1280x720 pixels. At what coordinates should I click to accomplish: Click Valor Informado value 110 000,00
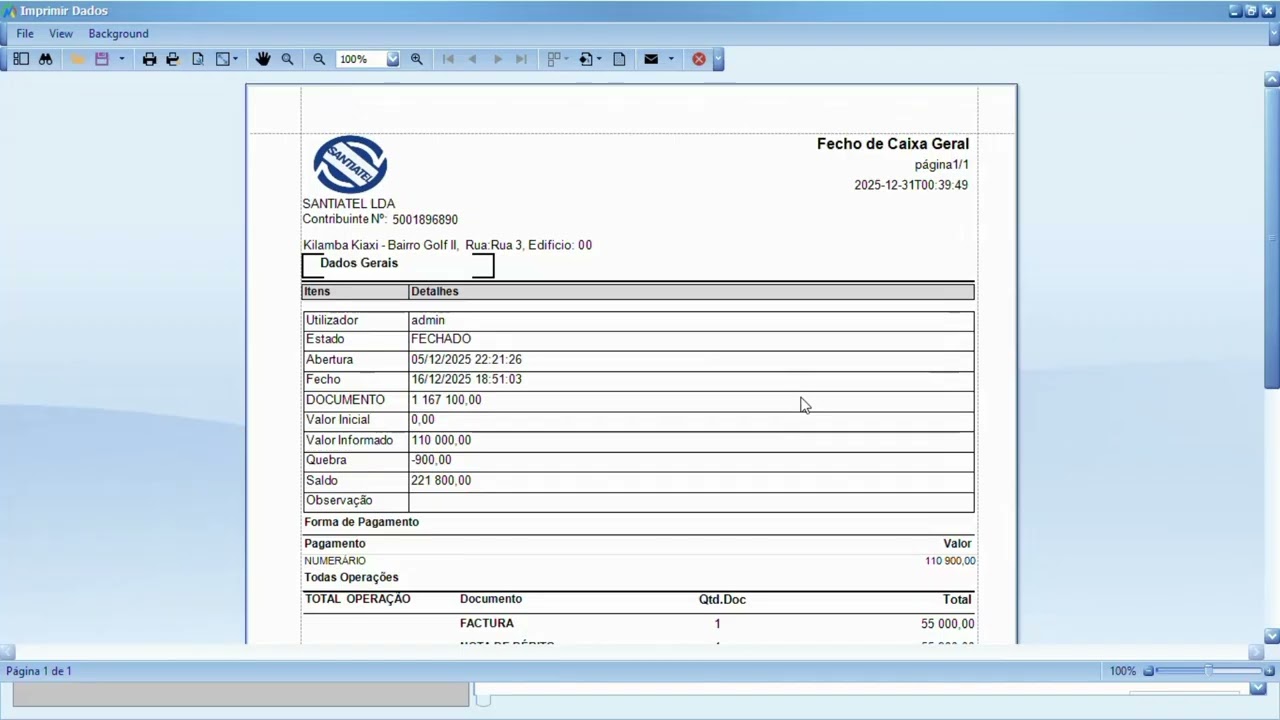pos(441,440)
